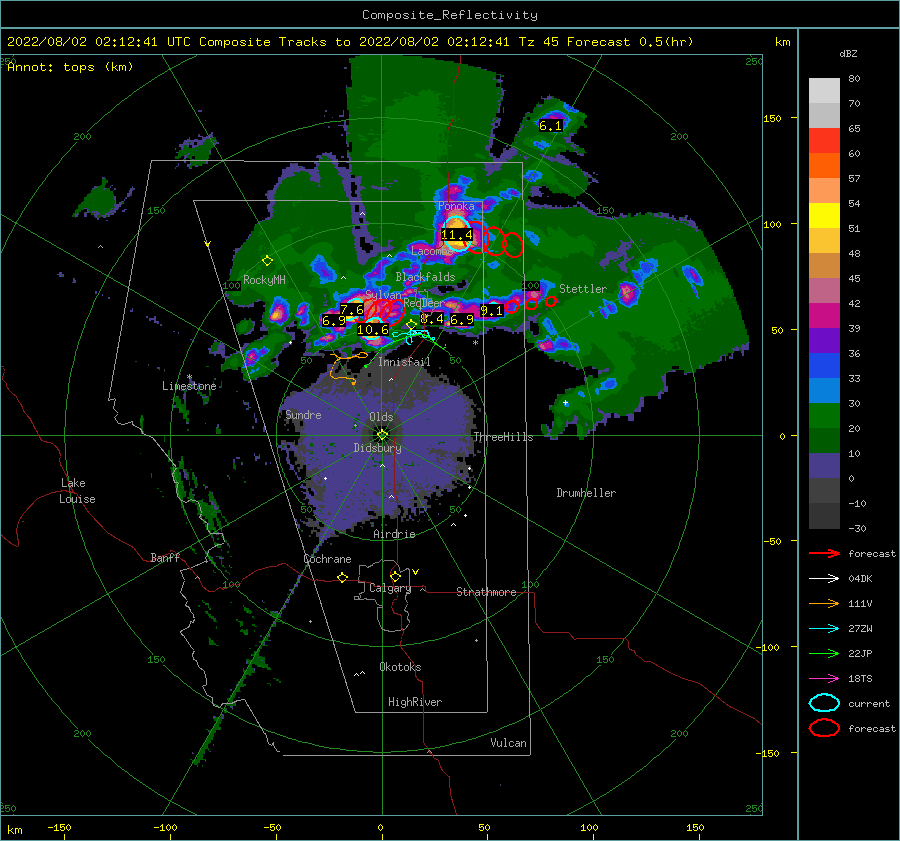Click the green 22JP arrow legend icon
Image resolution: width=900 pixels, height=841 pixels.
point(824,653)
